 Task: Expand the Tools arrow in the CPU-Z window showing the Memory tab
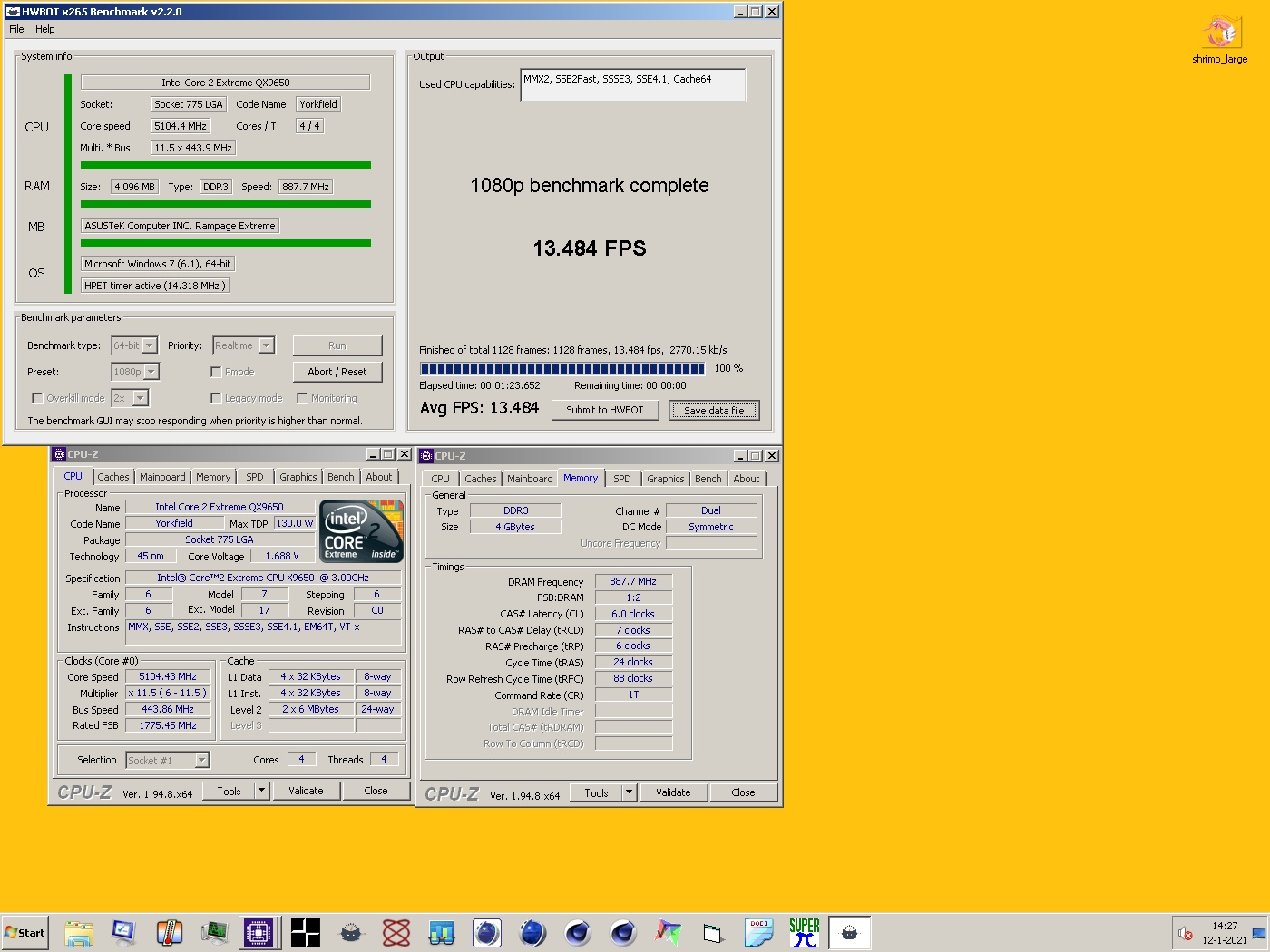click(x=629, y=792)
